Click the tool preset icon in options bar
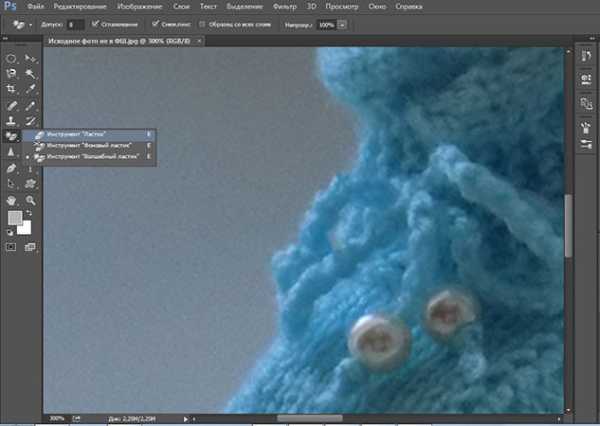Viewport: 600px width, 426px height. (x=18, y=24)
